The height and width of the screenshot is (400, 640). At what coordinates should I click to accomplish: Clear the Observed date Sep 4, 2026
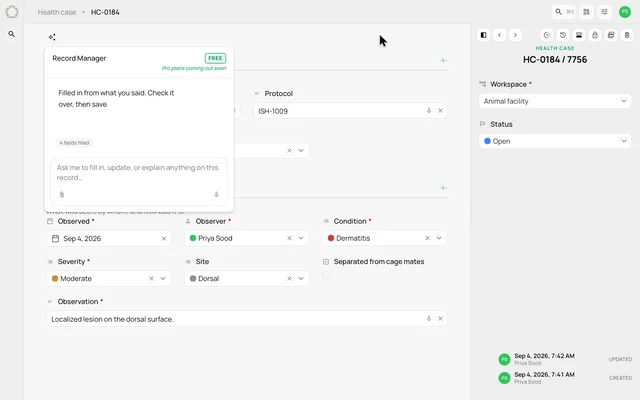(164, 238)
